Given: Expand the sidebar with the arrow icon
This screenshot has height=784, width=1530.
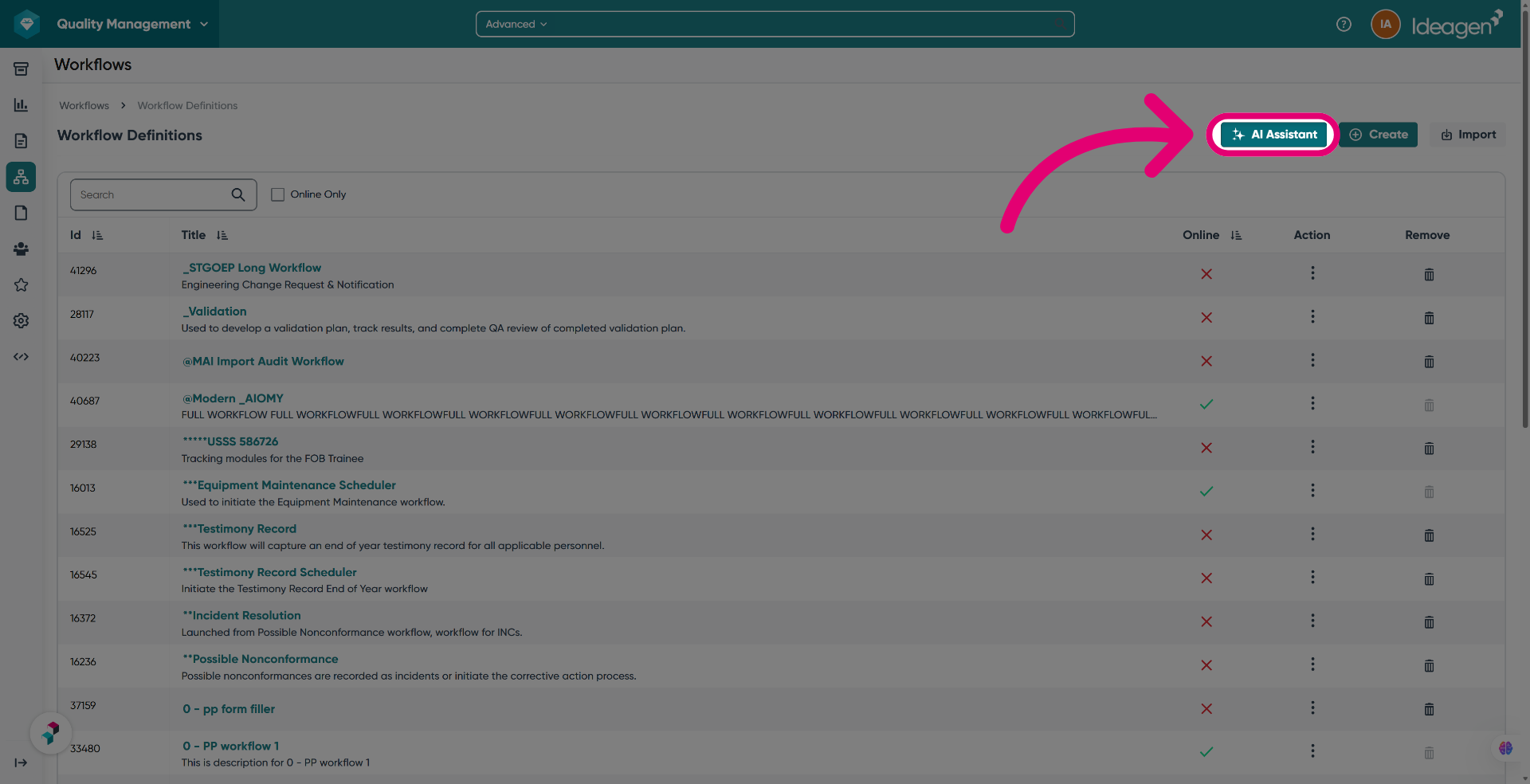Looking at the screenshot, I should pyautogui.click(x=21, y=762).
